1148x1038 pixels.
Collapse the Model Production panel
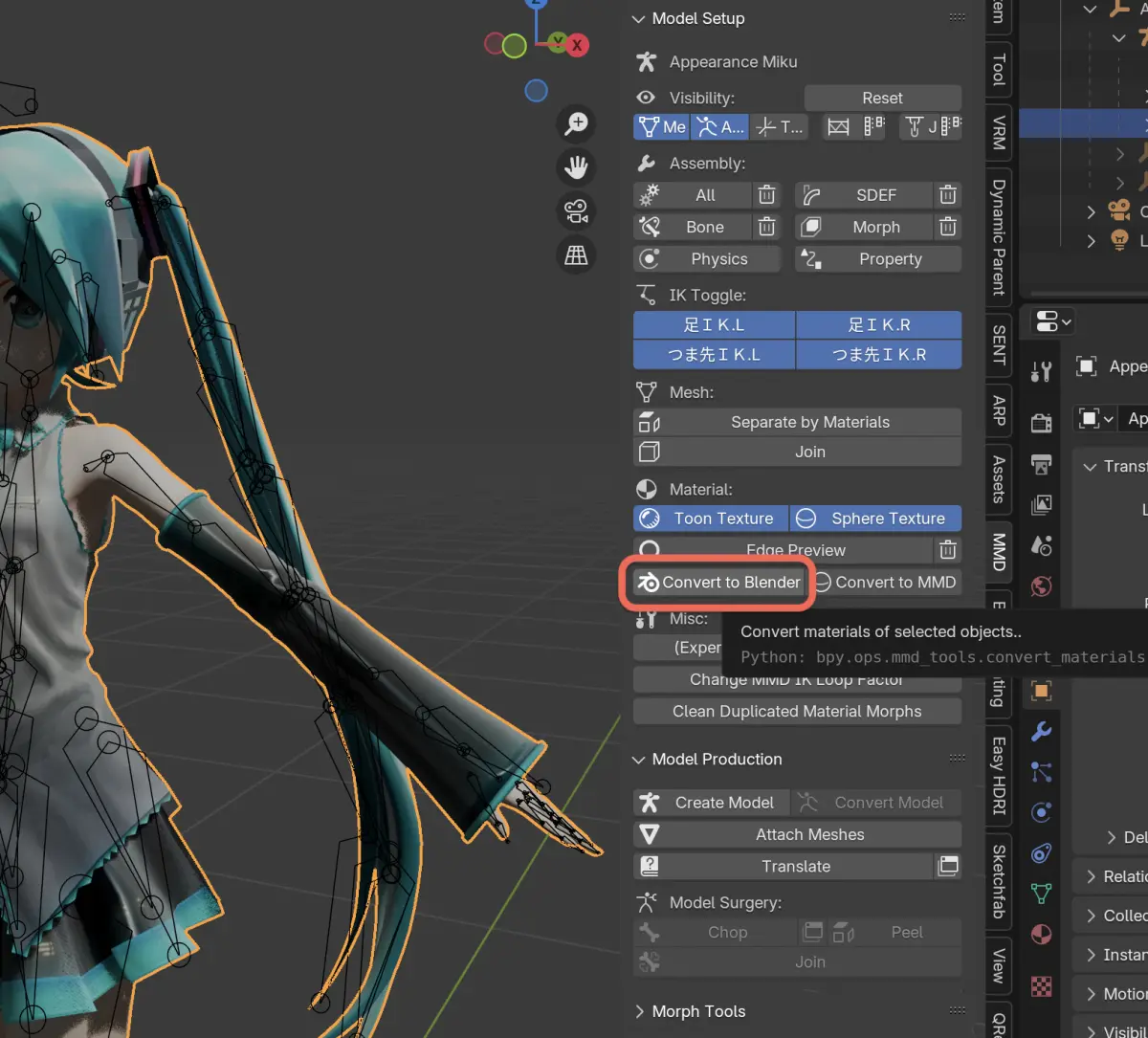click(639, 759)
